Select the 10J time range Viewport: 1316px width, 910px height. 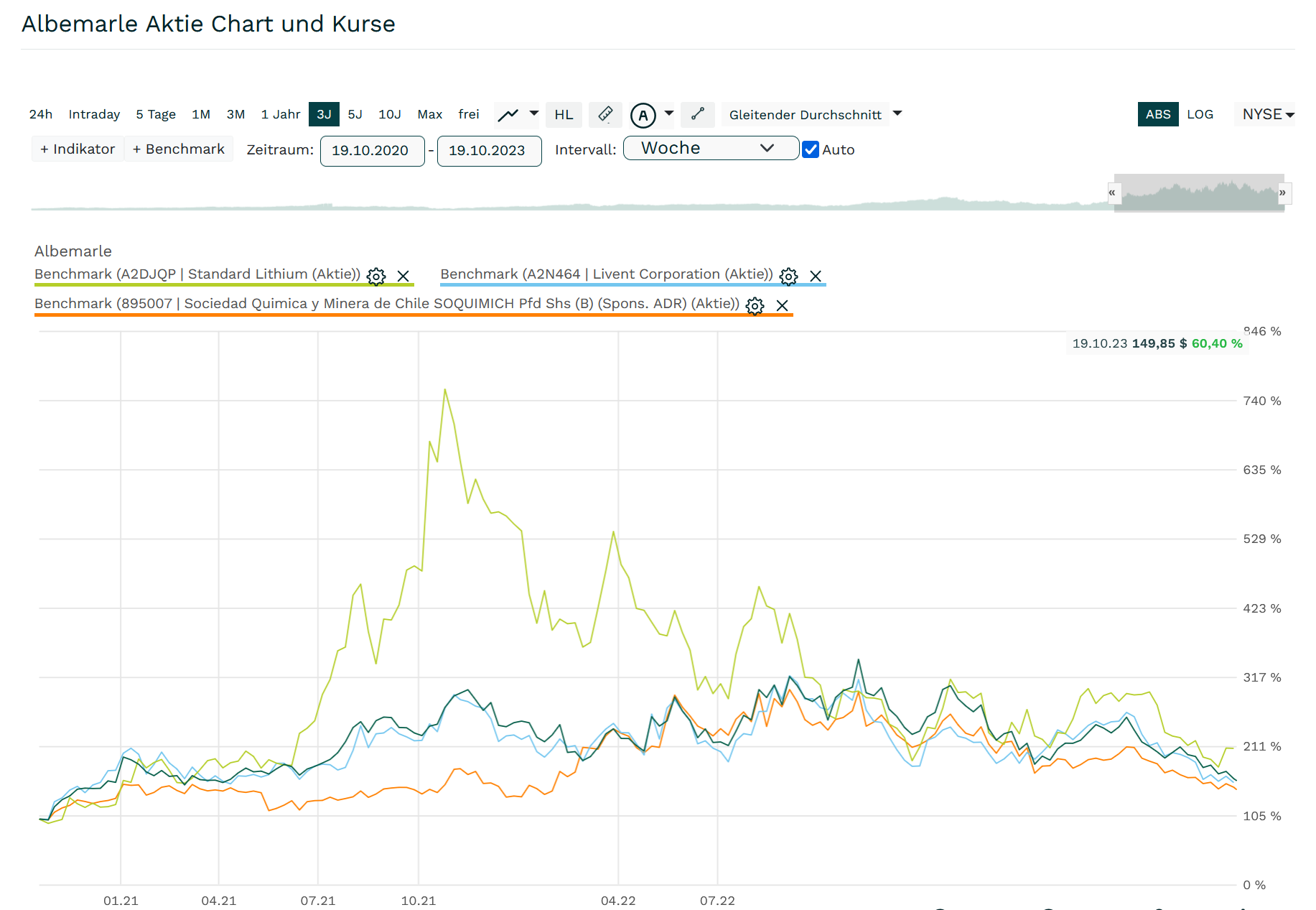point(390,114)
